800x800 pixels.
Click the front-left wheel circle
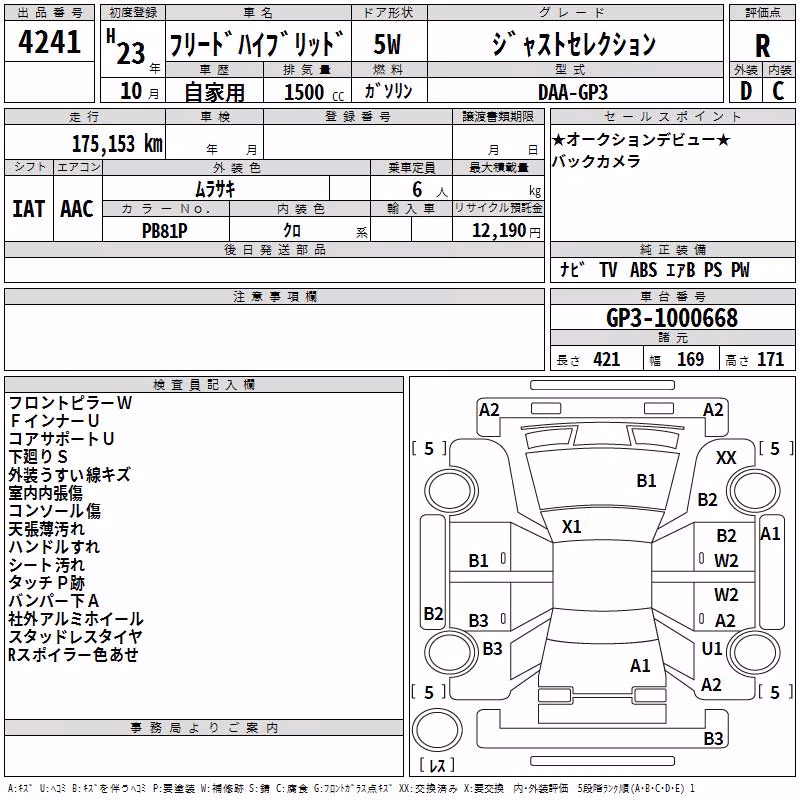pyautogui.click(x=451, y=491)
